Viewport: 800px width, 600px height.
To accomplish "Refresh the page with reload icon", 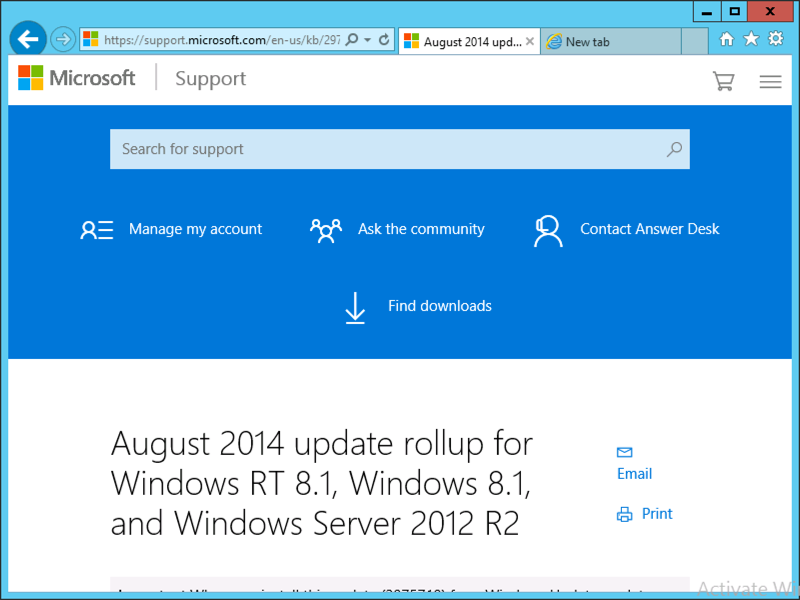I will pos(384,39).
